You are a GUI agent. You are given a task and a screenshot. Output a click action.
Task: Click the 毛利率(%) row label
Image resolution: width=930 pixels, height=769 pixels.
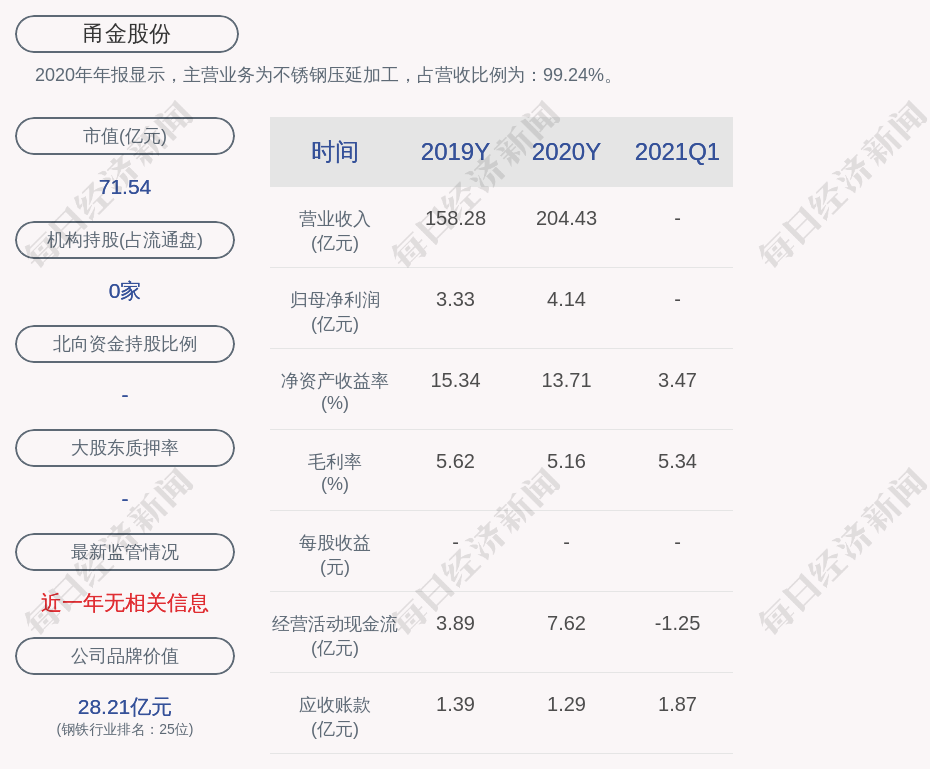(335, 473)
